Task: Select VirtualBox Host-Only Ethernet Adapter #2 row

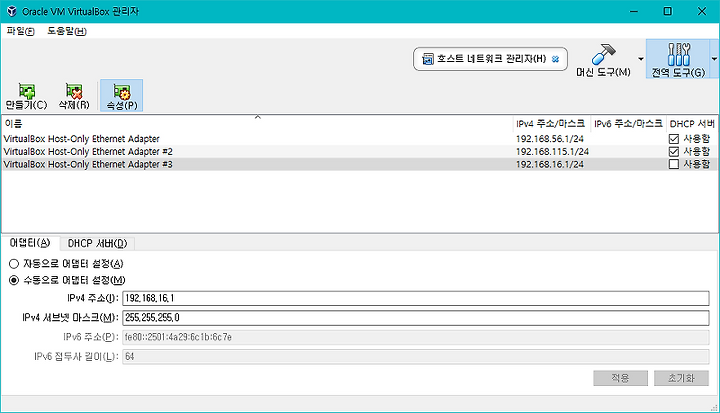Action: [360, 152]
